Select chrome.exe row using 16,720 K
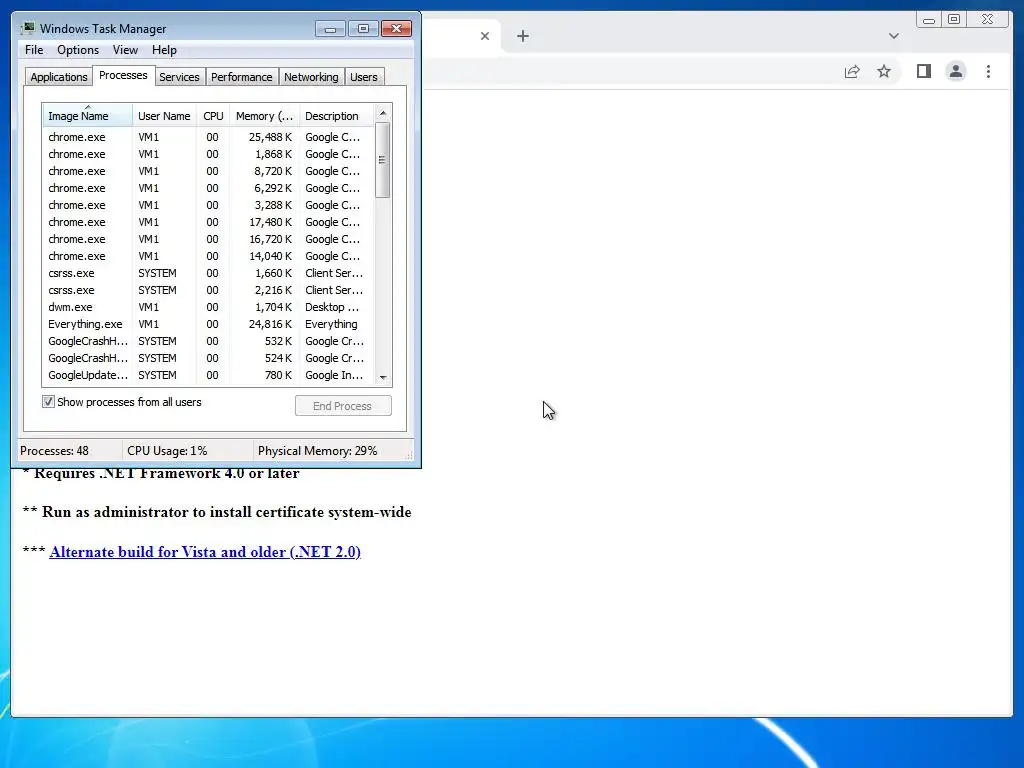This screenshot has height=768, width=1024. coord(209,239)
